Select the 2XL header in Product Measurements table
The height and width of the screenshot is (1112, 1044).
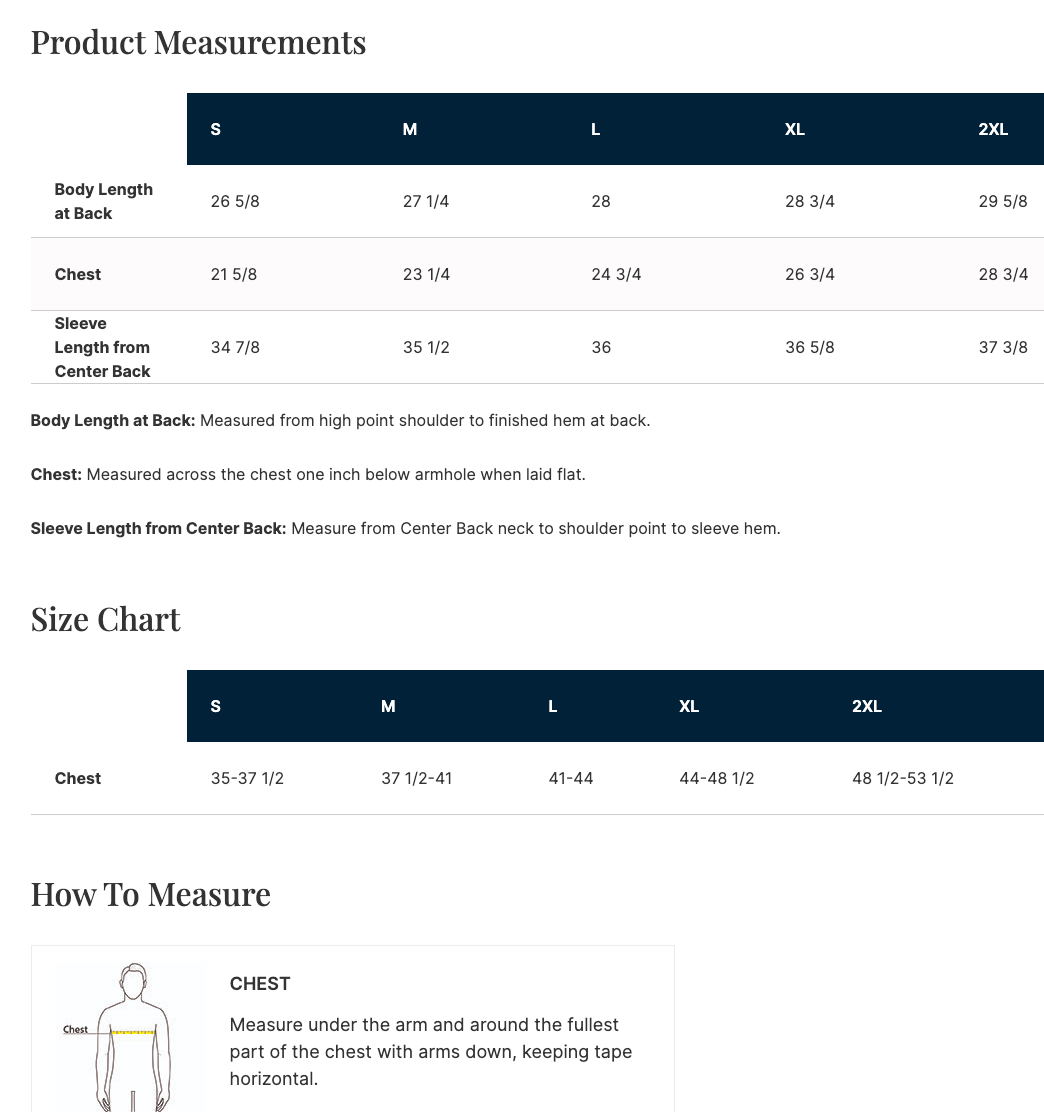[993, 129]
